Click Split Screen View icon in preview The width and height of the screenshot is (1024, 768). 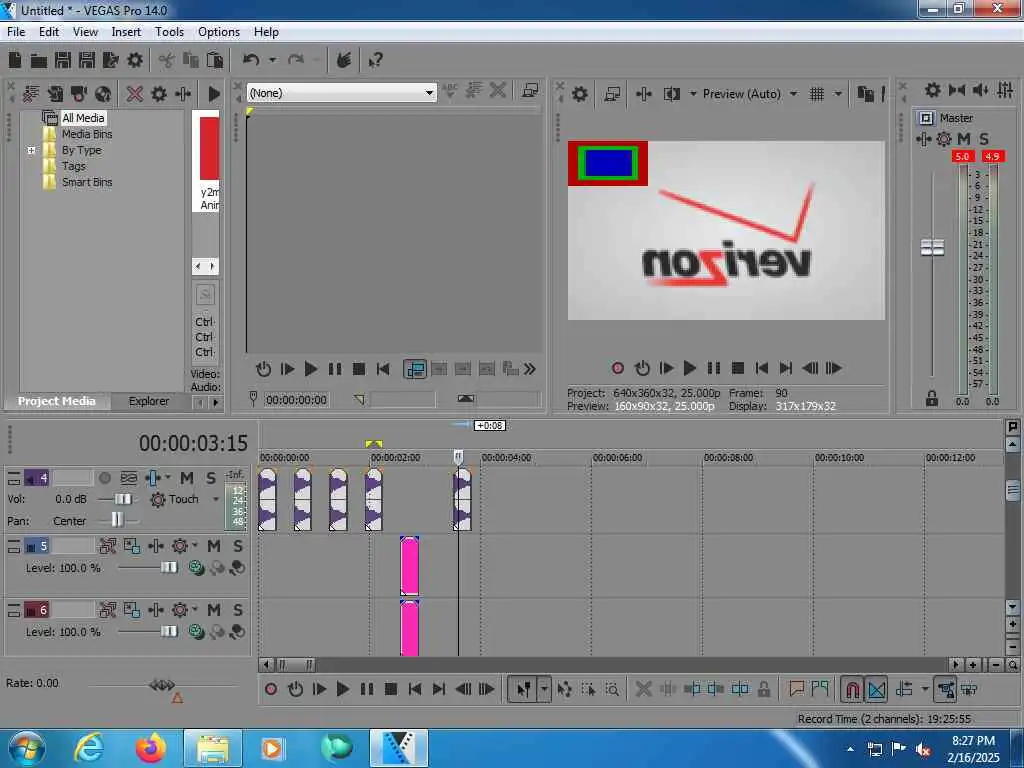672,94
